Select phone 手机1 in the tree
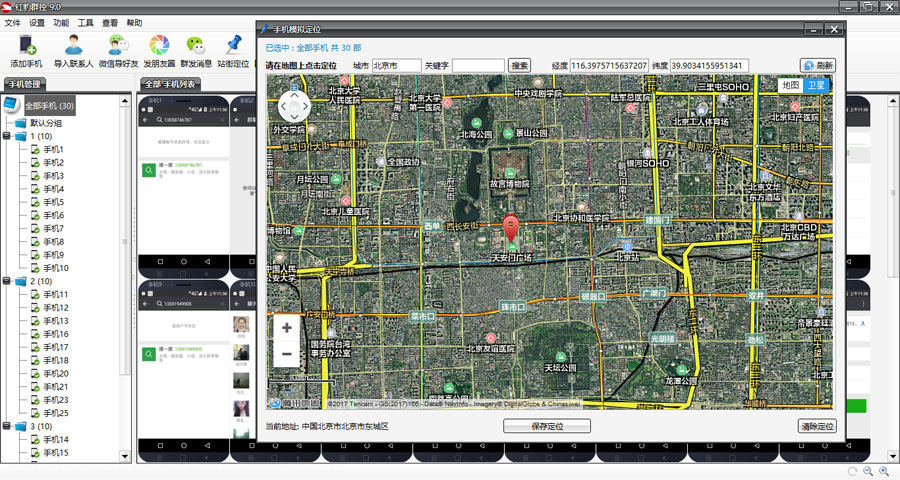Viewport: 900px width, 480px height. pos(53,149)
